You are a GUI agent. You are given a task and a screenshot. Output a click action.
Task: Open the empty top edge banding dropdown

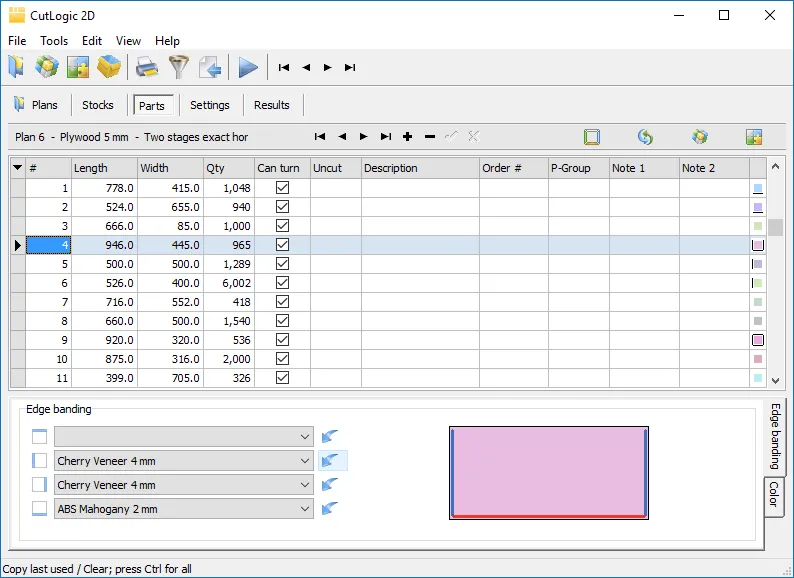[x=304, y=437]
